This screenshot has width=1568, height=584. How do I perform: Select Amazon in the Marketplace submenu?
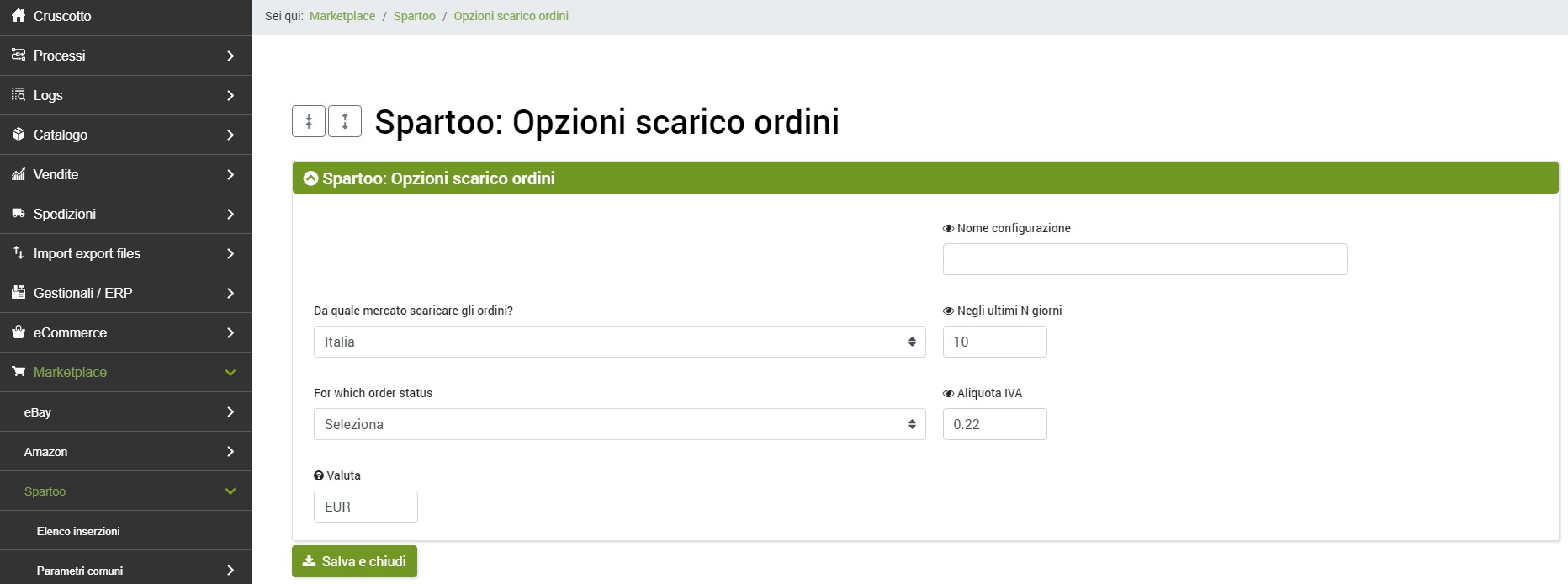125,451
